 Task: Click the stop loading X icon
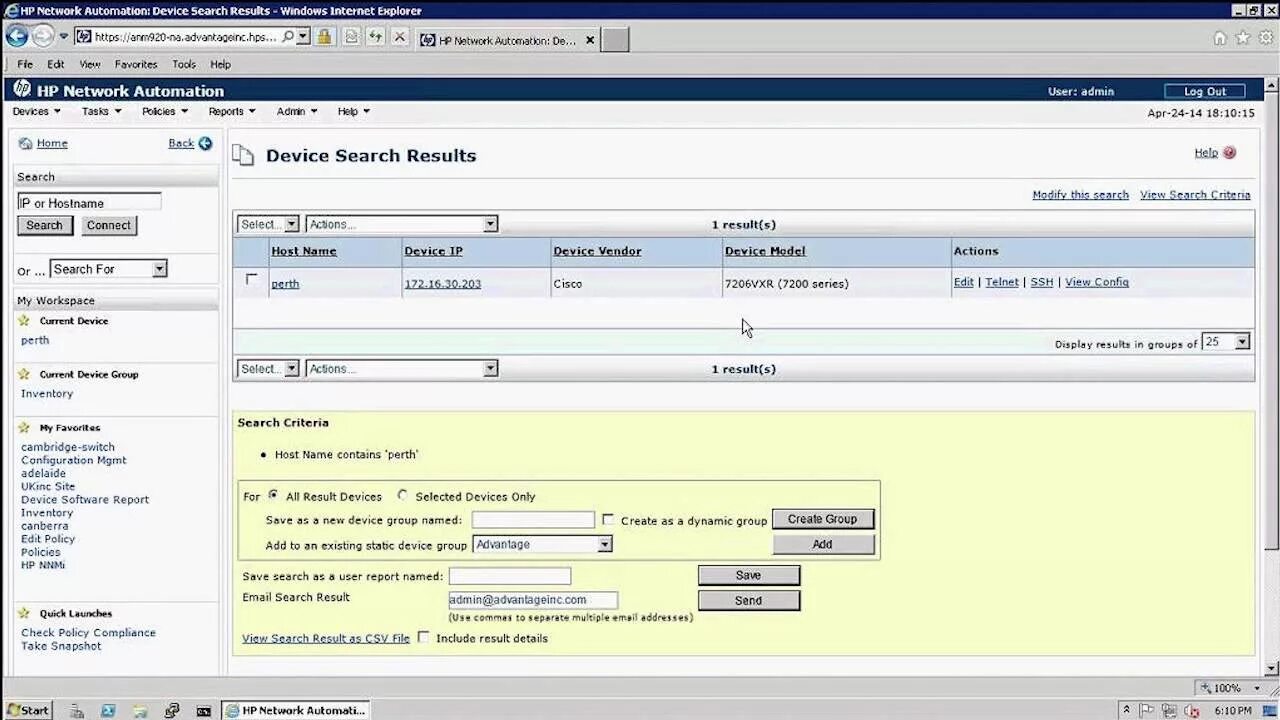click(x=400, y=37)
